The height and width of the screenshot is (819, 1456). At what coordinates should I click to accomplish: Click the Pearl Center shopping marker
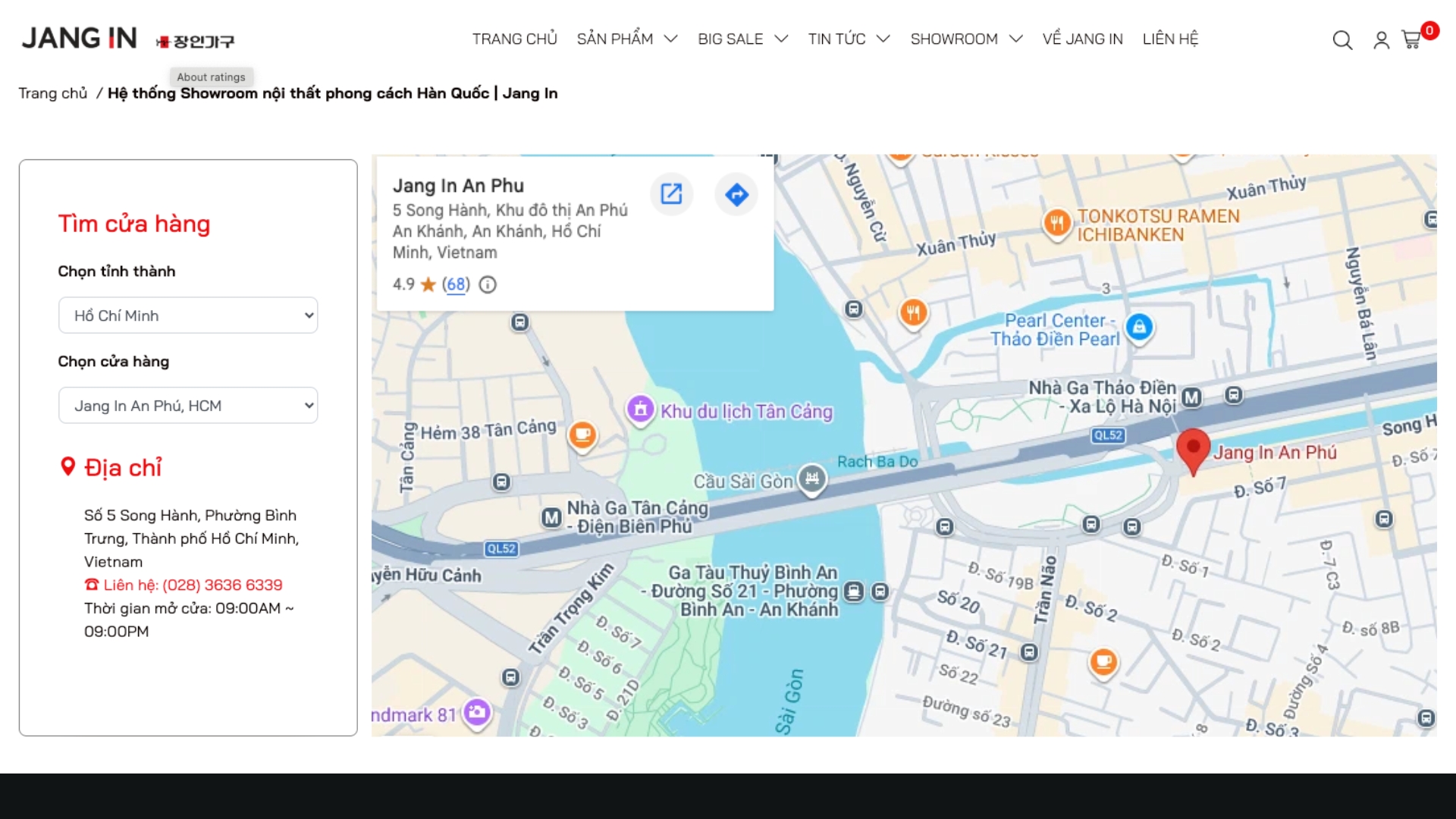1139,328
